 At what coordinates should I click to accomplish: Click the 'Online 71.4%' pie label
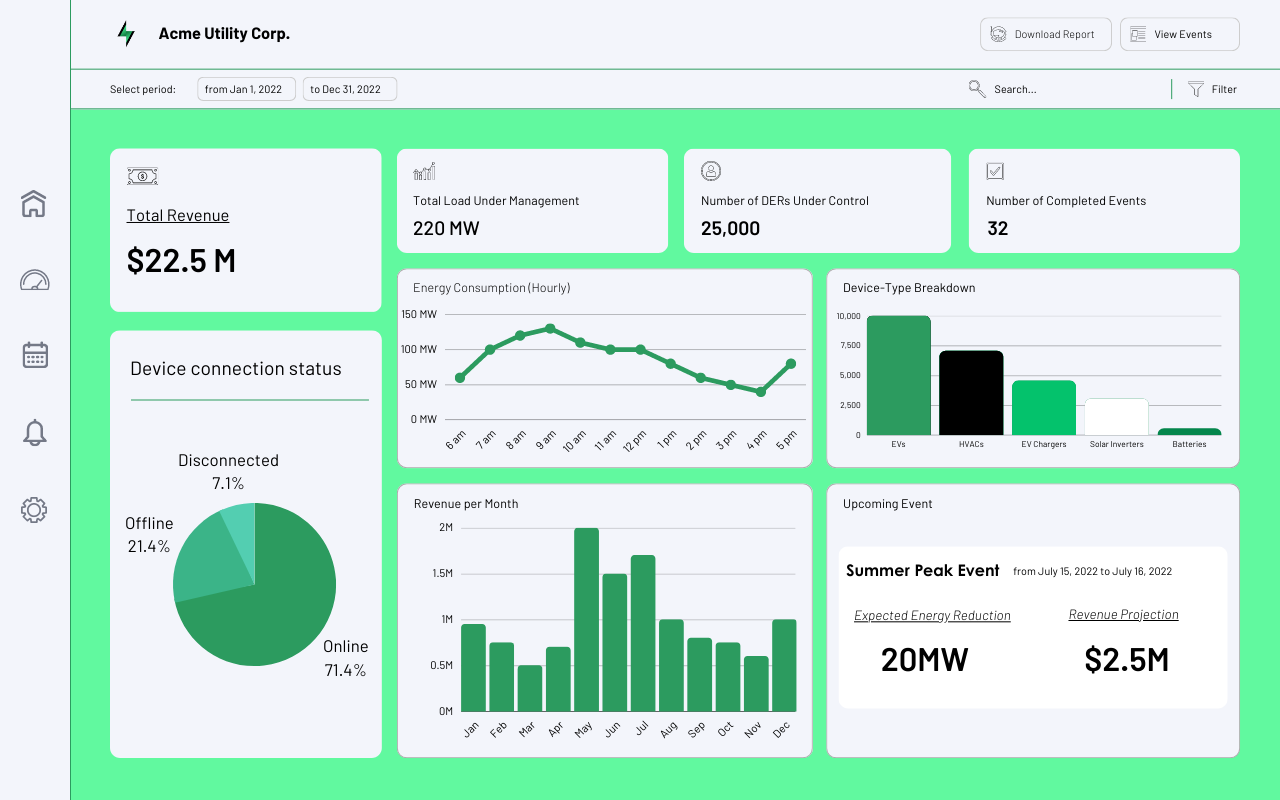[x=346, y=658]
